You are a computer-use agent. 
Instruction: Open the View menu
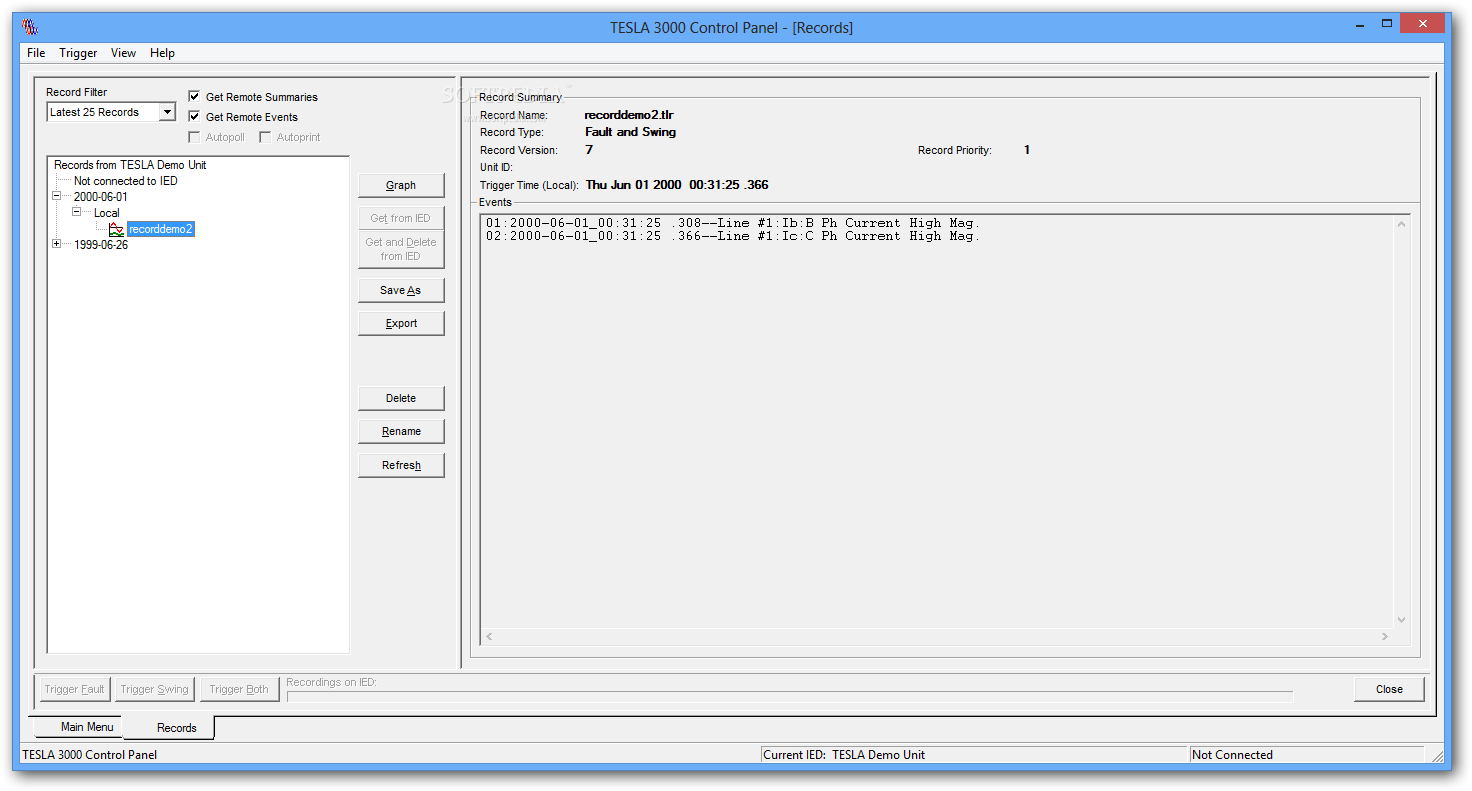pyautogui.click(x=123, y=53)
